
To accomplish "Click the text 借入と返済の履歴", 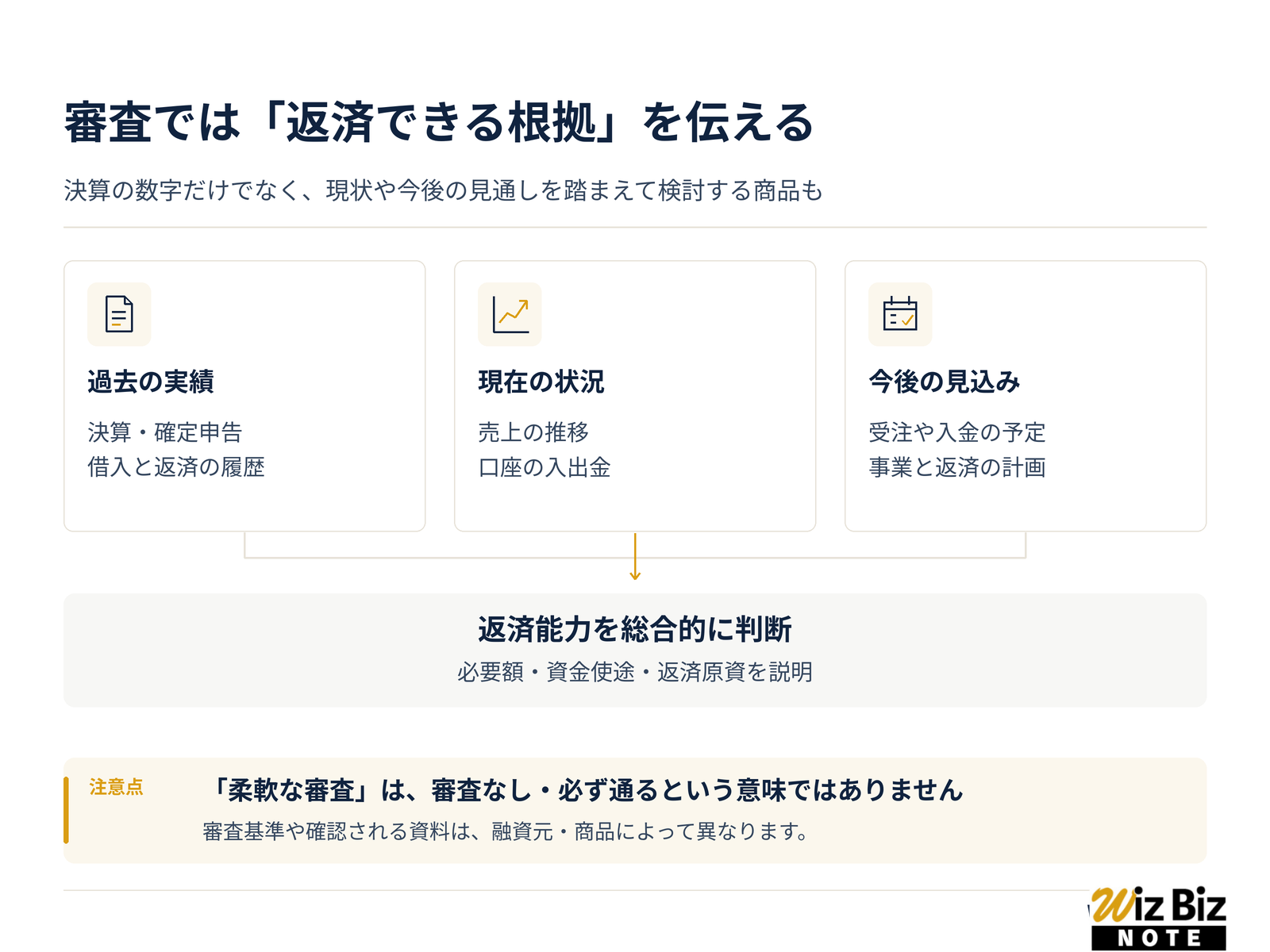I will click(x=176, y=467).
